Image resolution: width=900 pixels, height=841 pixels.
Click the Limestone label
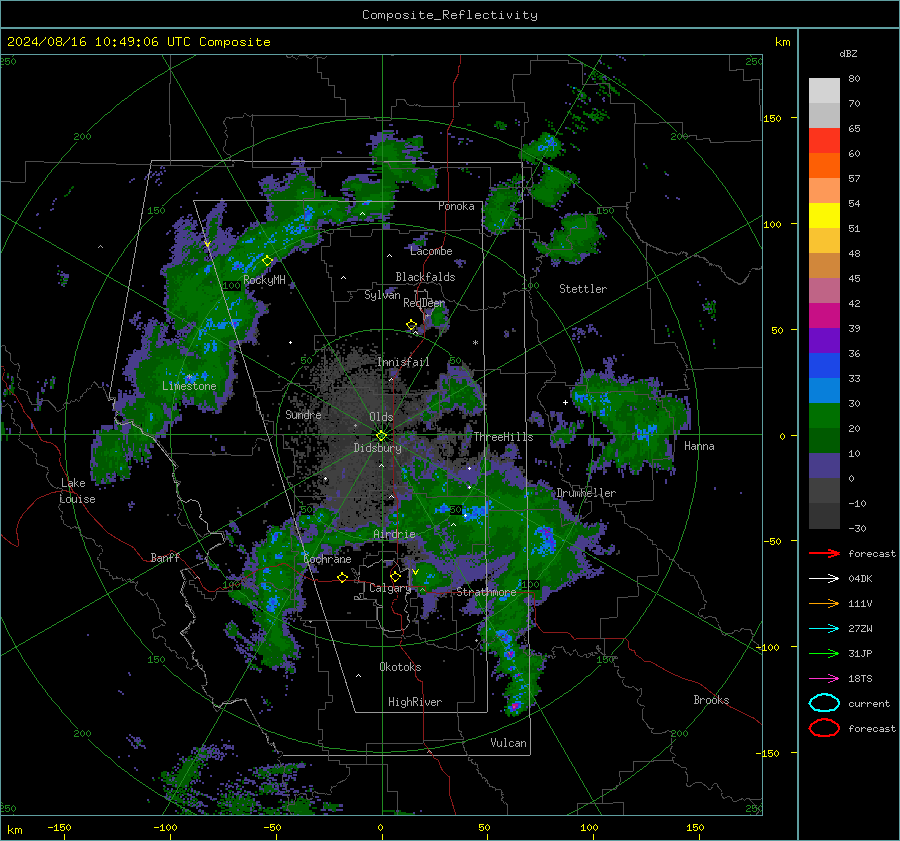point(189,386)
